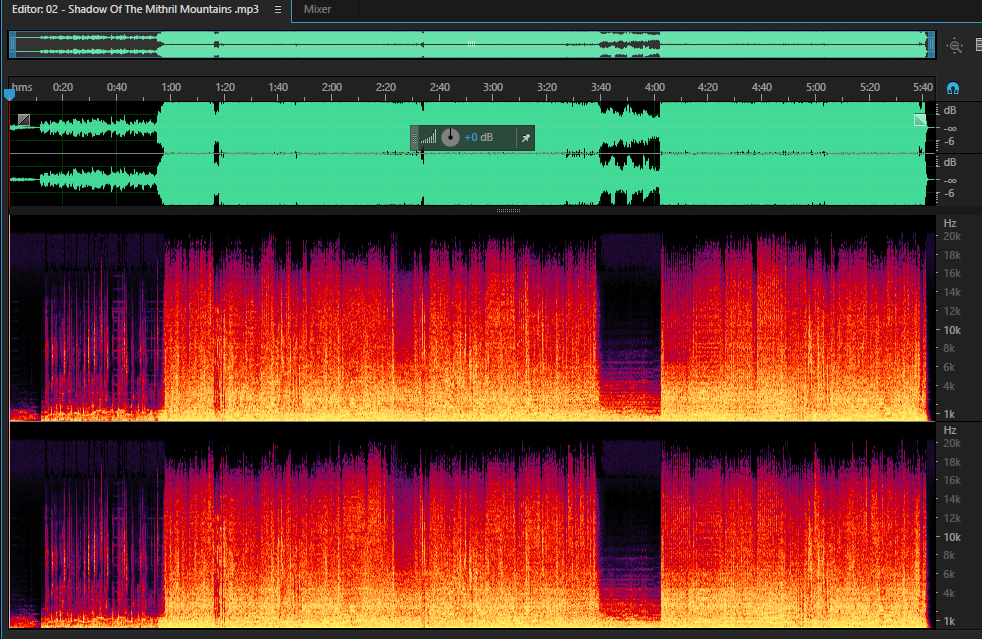Click the 4:20 mark on the timeline ruler
This screenshot has height=639, width=982.
pos(708,87)
